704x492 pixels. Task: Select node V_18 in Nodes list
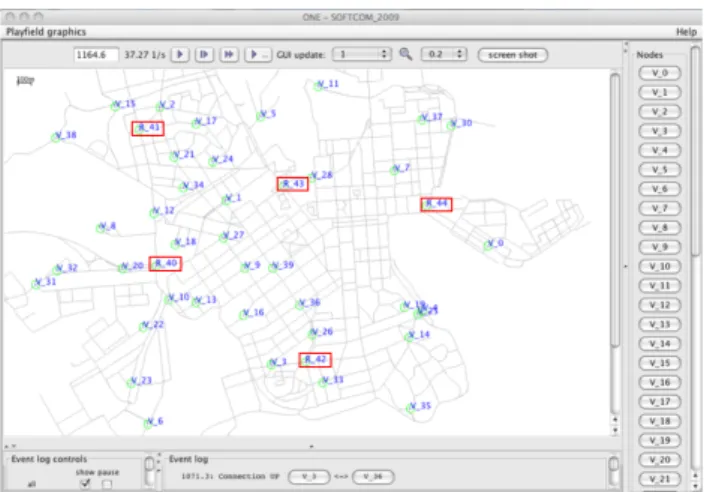click(x=660, y=421)
